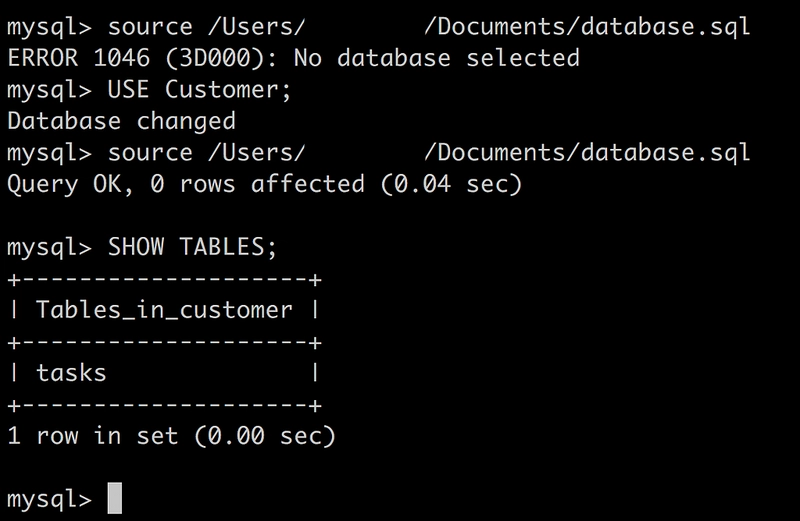The height and width of the screenshot is (521, 800).
Task: Click the 'tasks' table row
Action: click(164, 373)
